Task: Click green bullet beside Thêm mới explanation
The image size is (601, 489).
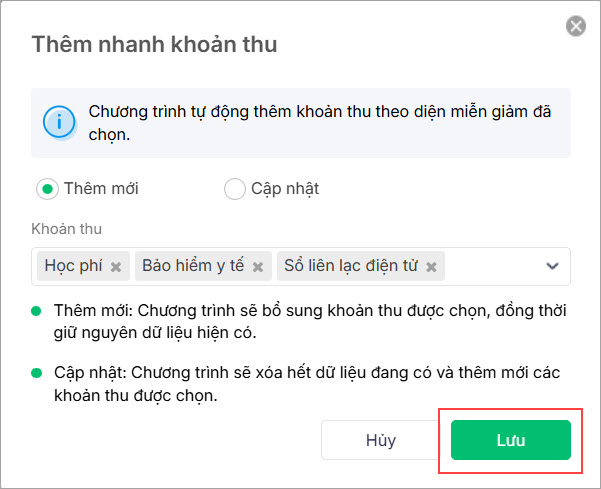Action: tap(38, 310)
